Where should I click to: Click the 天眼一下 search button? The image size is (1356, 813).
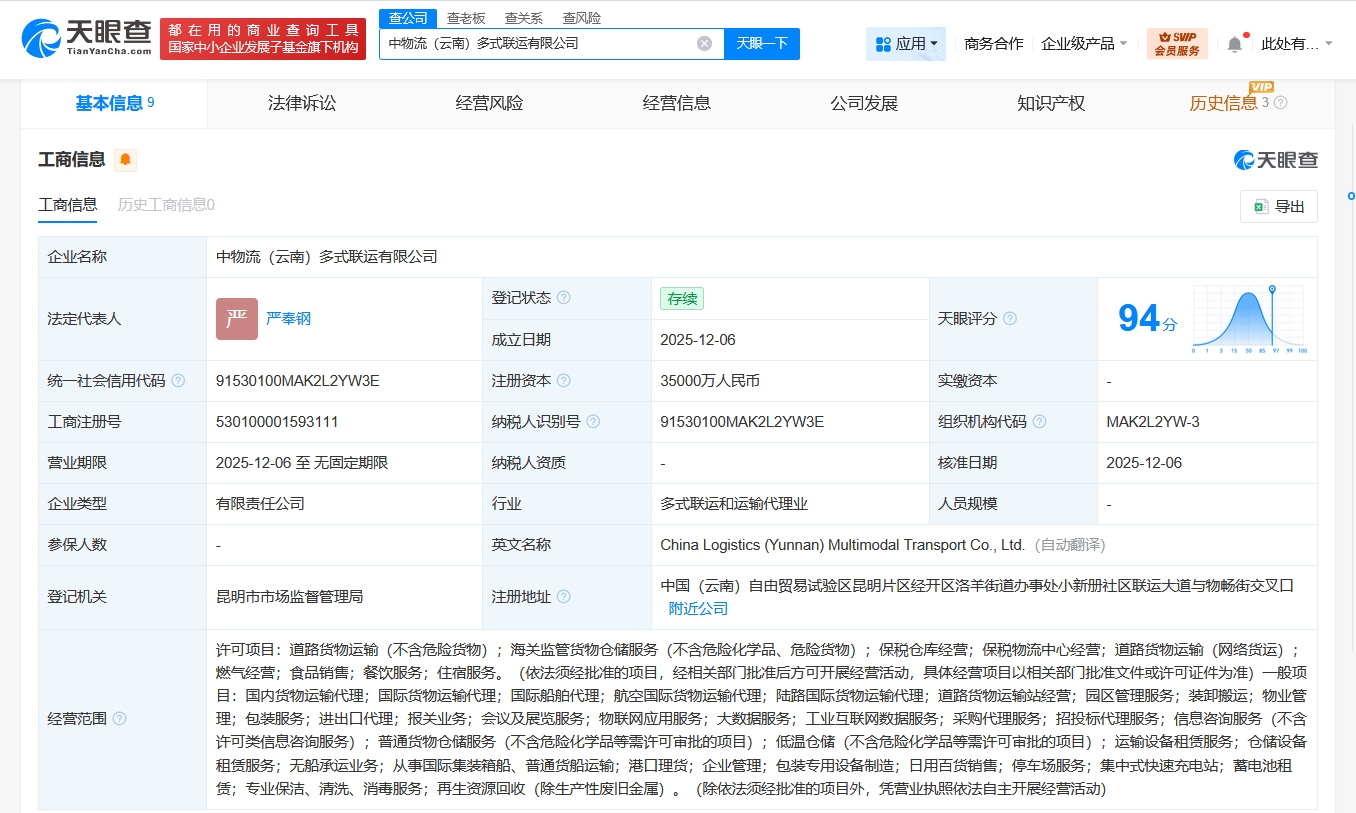[x=762, y=43]
